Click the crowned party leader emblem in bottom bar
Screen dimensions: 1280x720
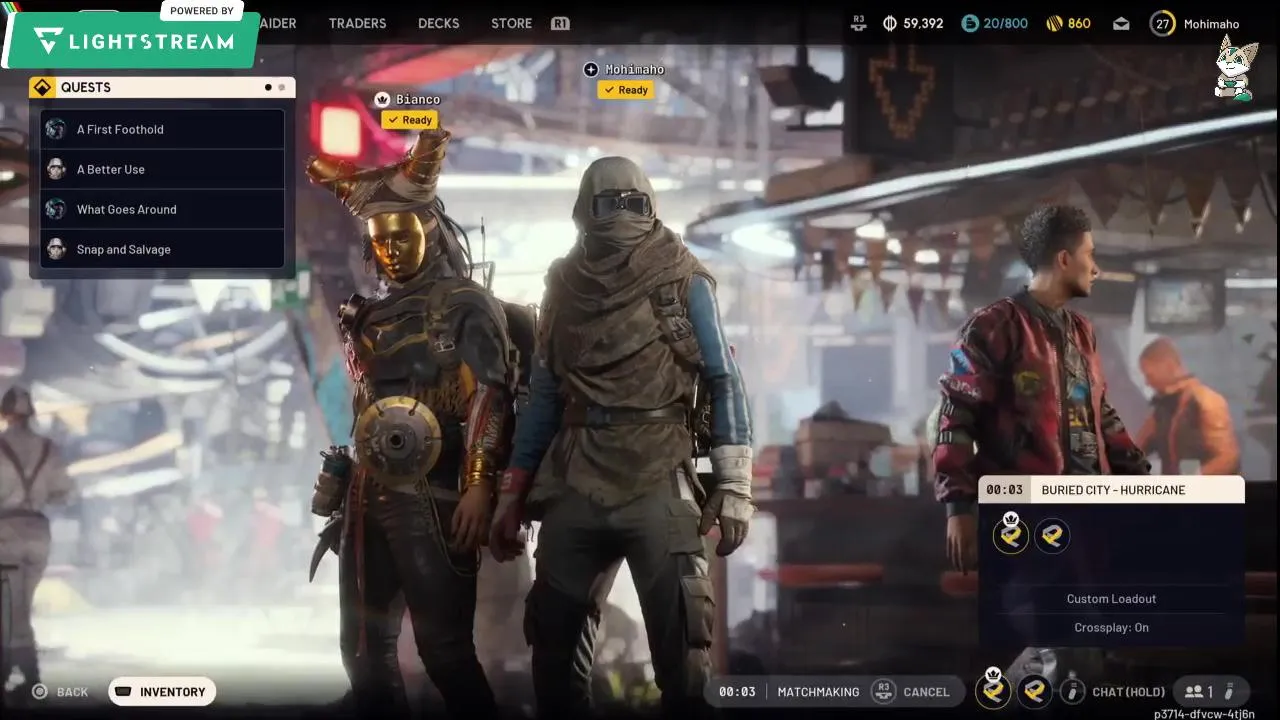(x=993, y=688)
